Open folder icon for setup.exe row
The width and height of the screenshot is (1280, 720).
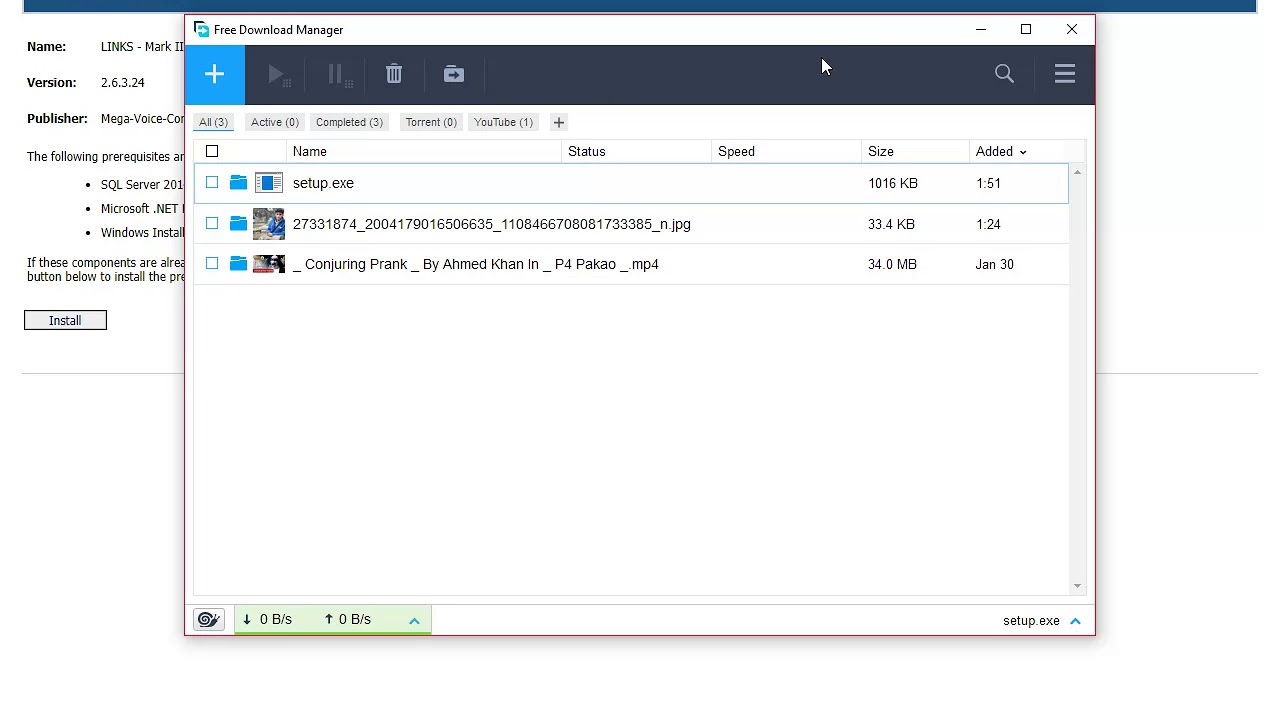(x=238, y=183)
